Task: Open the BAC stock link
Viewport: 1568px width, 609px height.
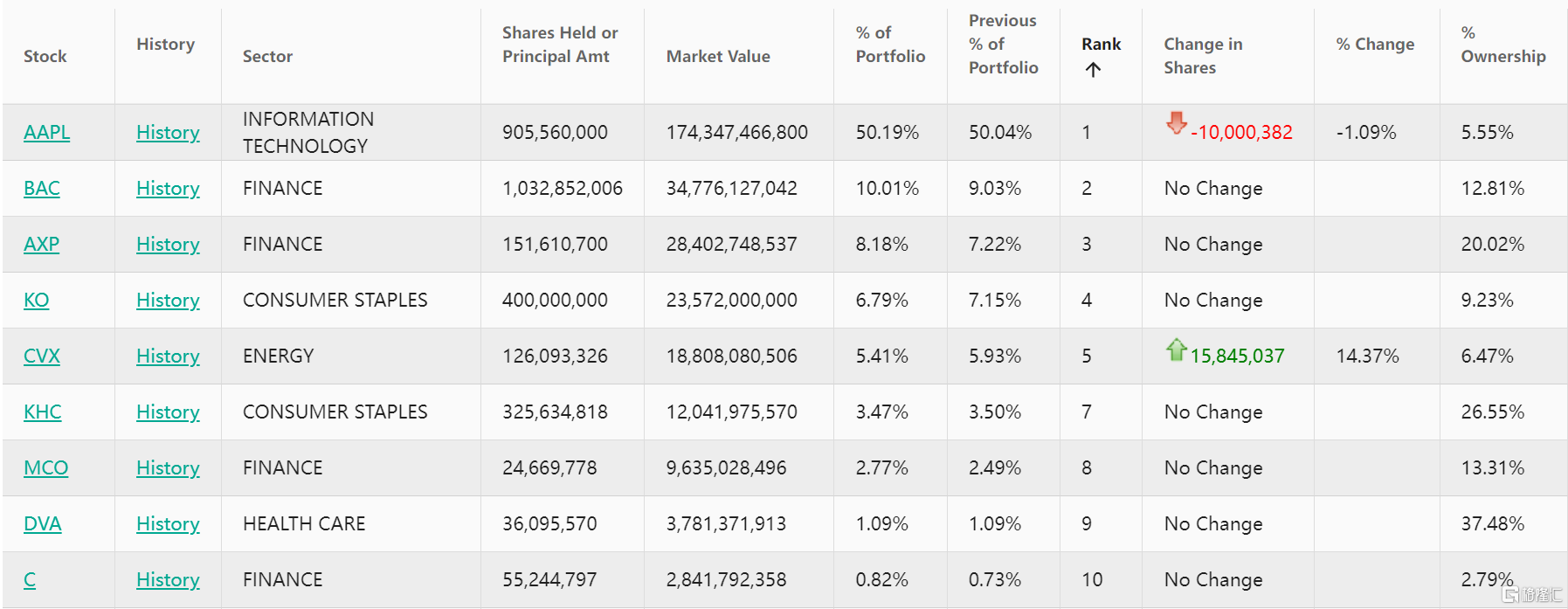Action: (42, 189)
